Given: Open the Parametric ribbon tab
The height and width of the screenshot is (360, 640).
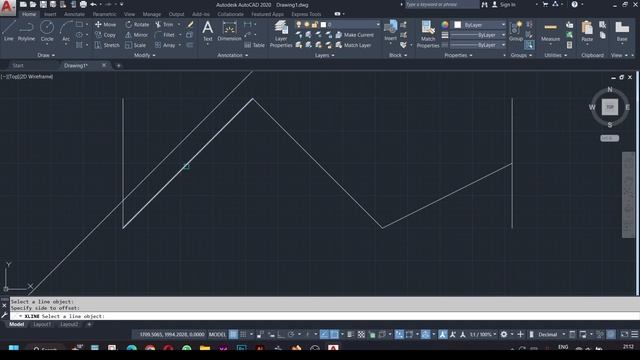Looking at the screenshot, I should pos(104,14).
